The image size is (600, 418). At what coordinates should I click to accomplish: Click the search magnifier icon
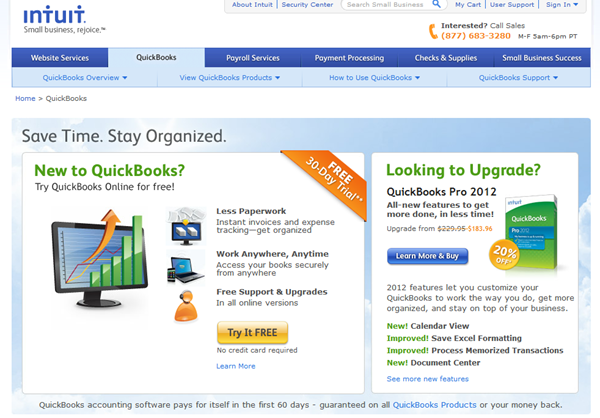436,4
